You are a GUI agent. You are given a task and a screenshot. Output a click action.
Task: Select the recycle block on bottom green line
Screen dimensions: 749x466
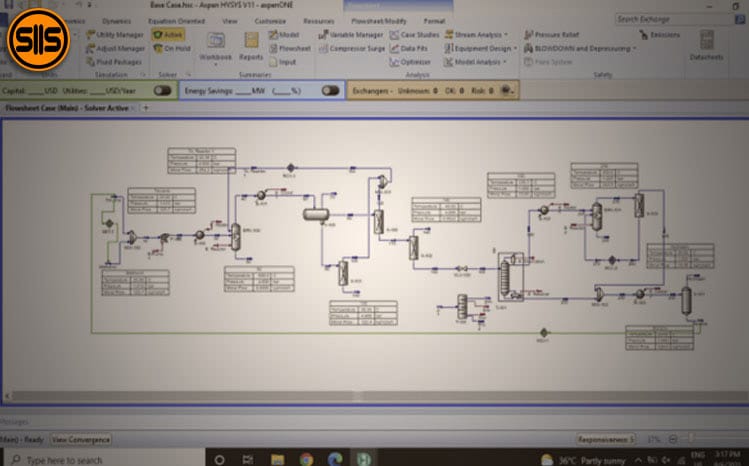pos(544,333)
